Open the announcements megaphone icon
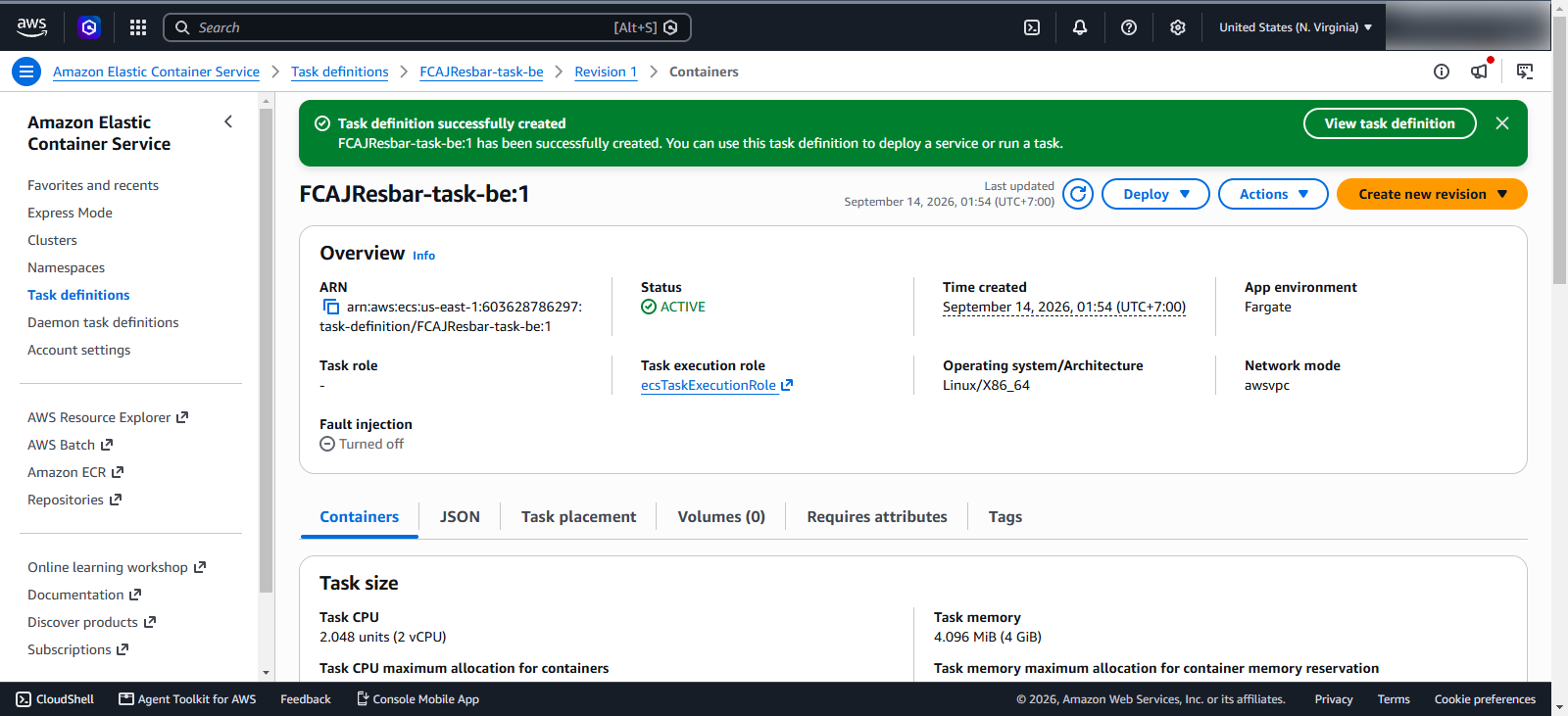Screen dimensions: 1568x716 (1480, 71)
